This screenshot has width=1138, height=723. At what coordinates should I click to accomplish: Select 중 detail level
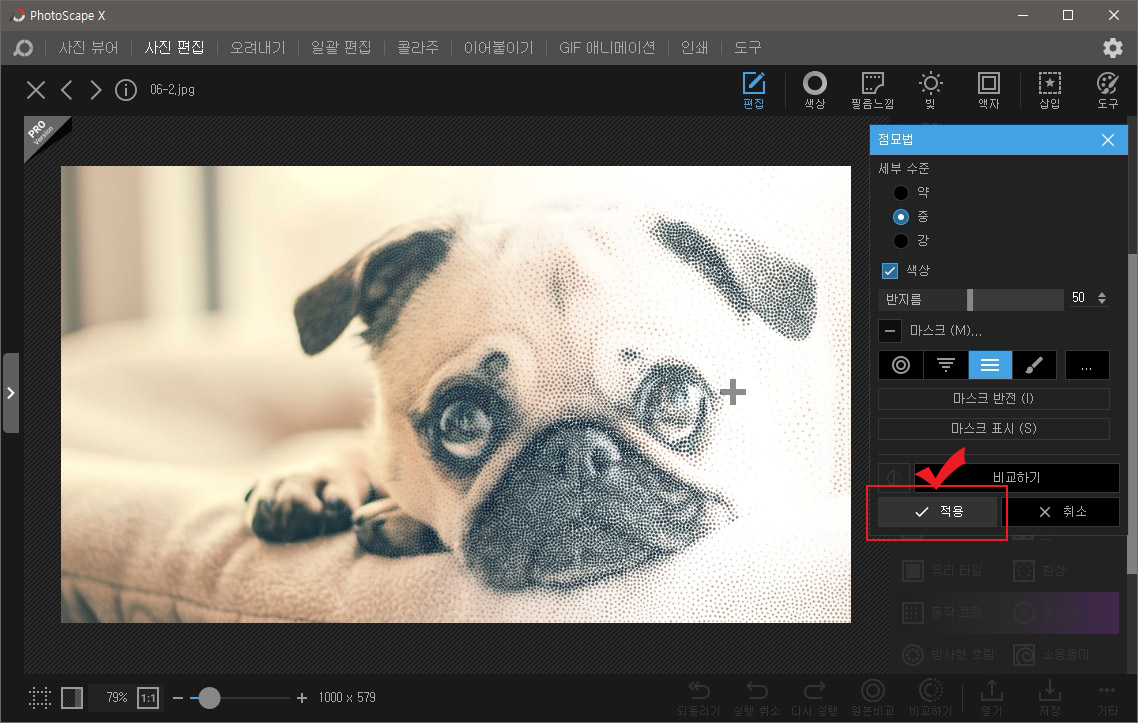[x=901, y=216]
